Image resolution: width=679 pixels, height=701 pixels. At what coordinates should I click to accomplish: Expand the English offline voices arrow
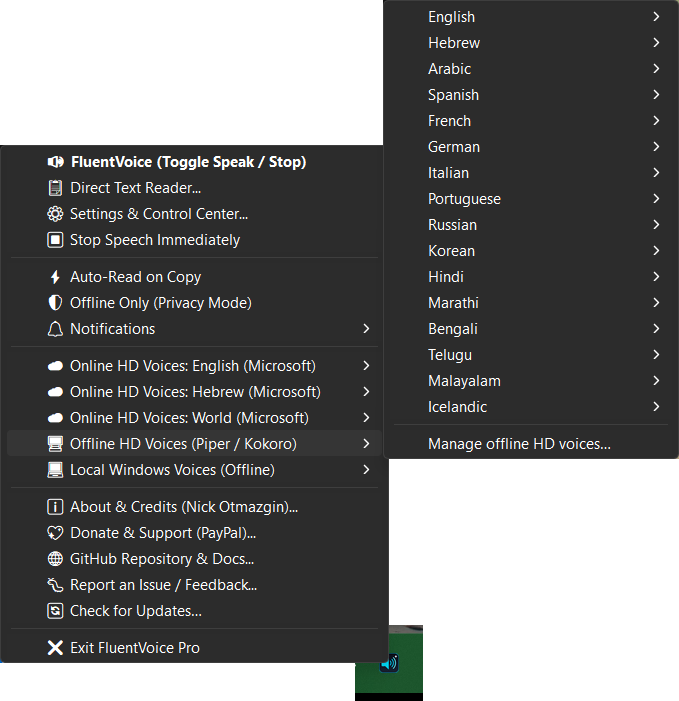[656, 17]
